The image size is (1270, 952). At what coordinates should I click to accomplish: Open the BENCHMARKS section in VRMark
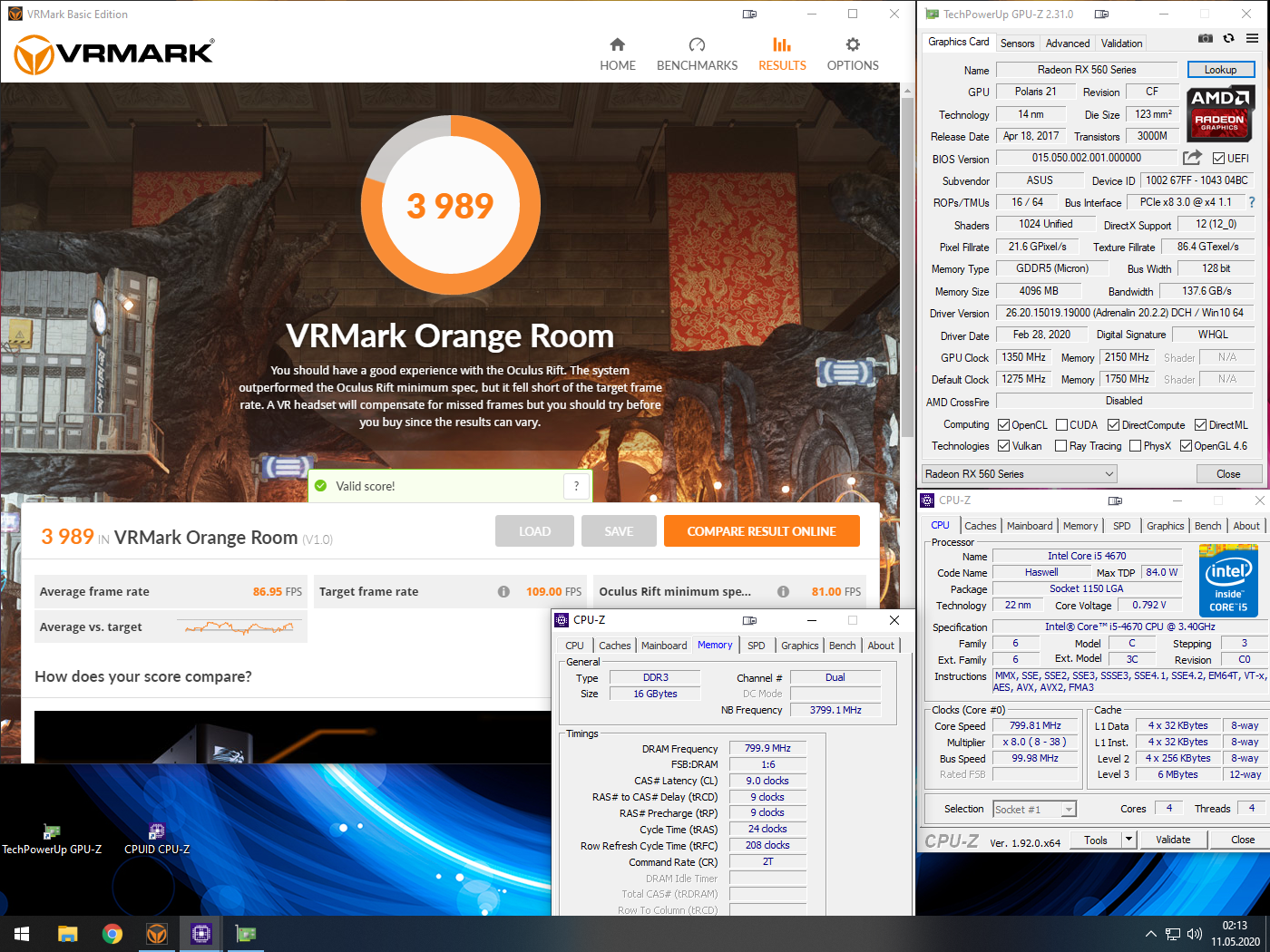[697, 54]
